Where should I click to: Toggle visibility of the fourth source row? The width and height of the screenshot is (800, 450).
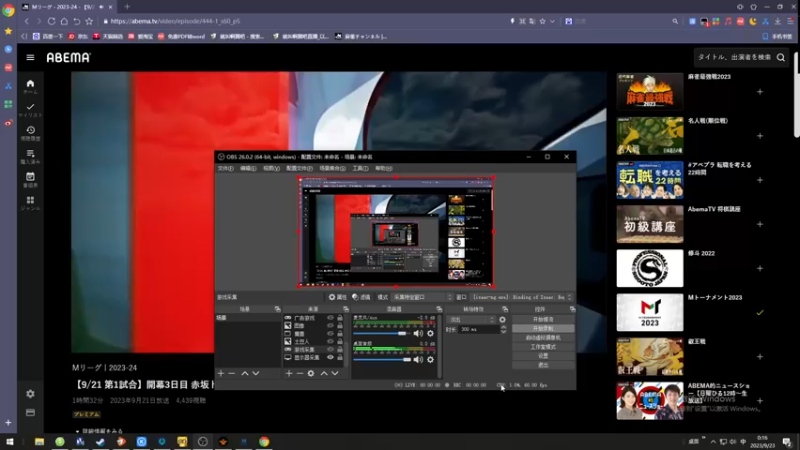pos(330,341)
